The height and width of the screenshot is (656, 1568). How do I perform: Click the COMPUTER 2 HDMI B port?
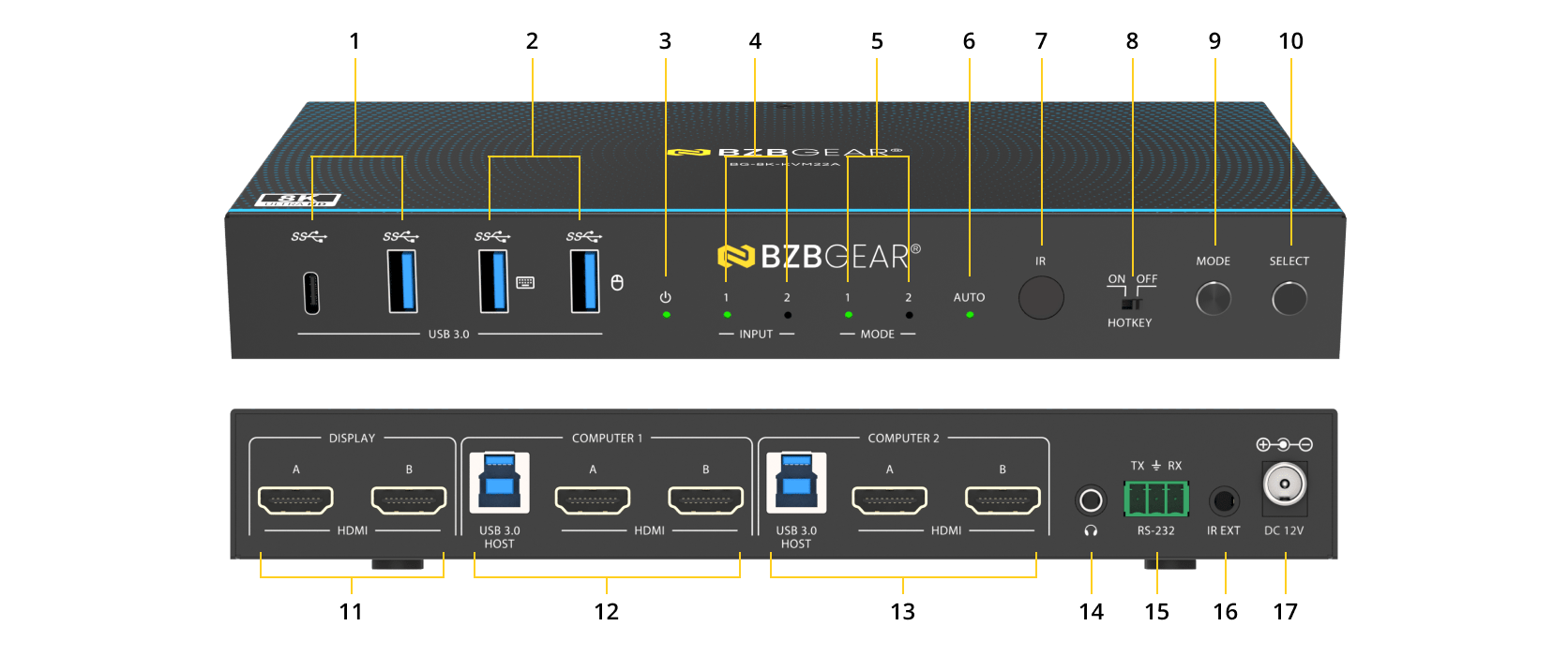click(x=1003, y=500)
